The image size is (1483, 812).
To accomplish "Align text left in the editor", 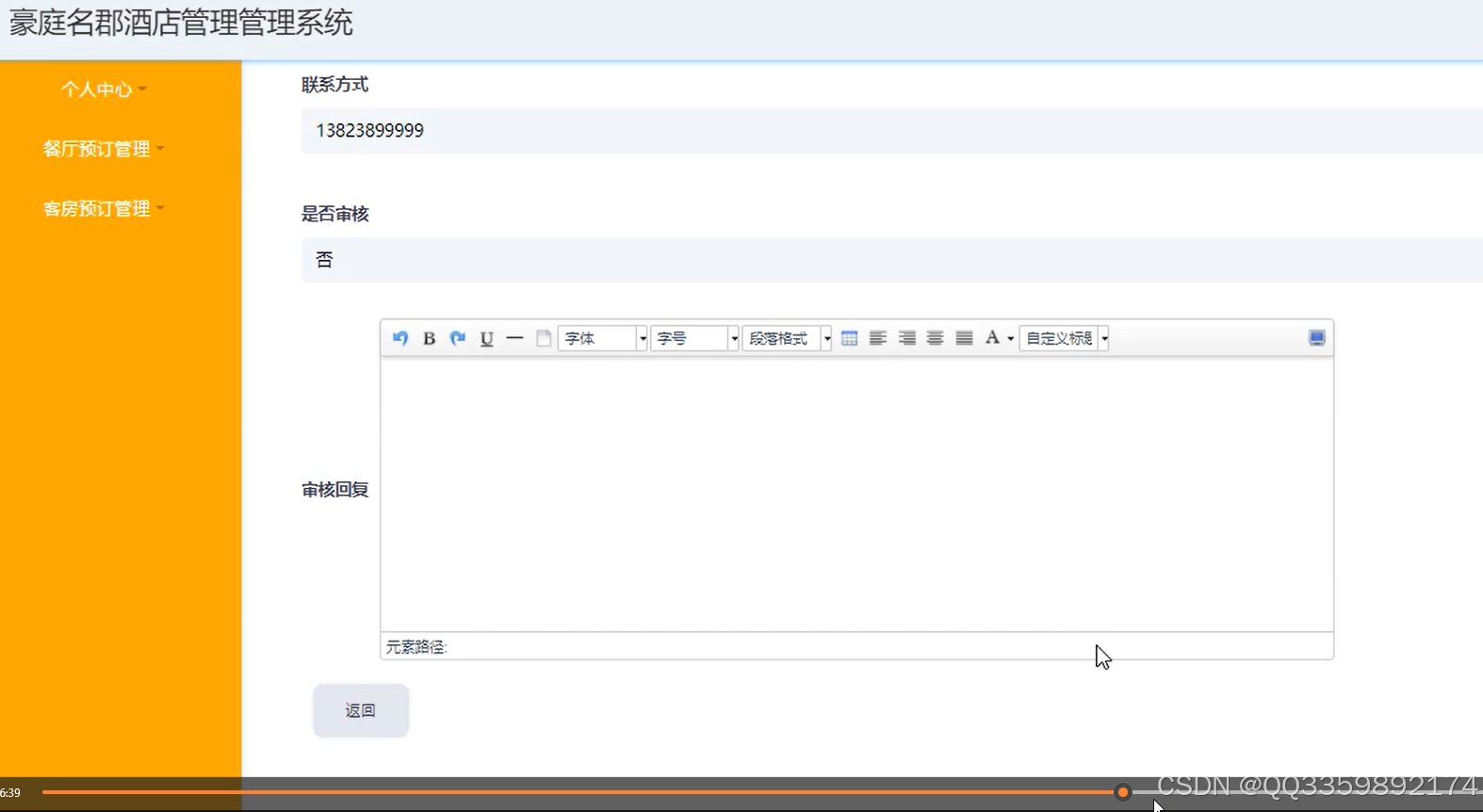I will click(x=878, y=338).
